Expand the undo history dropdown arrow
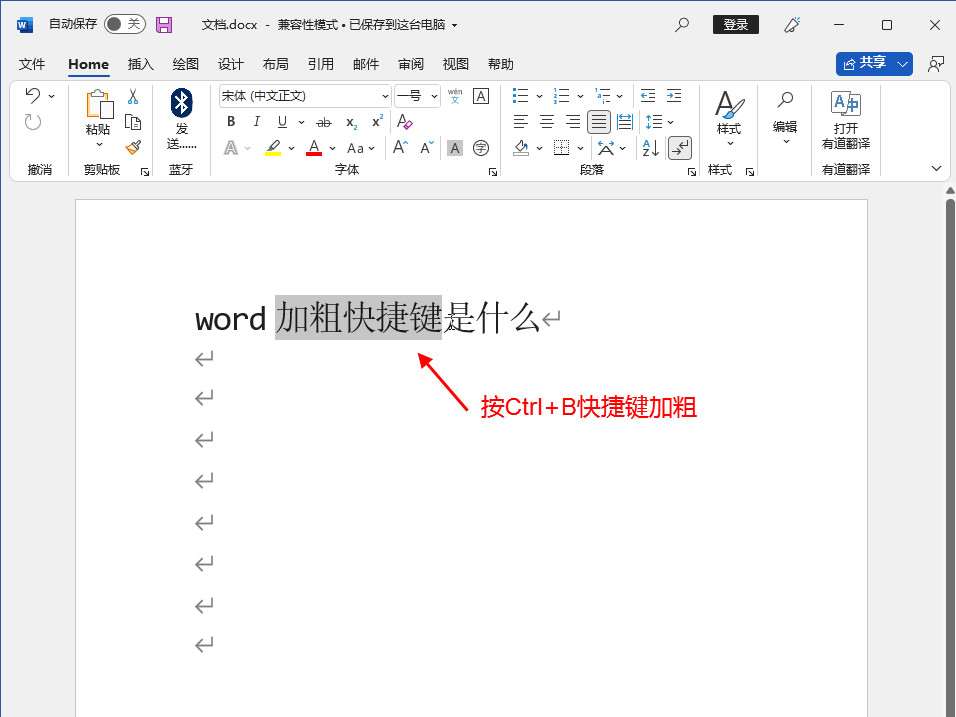 tap(52, 96)
